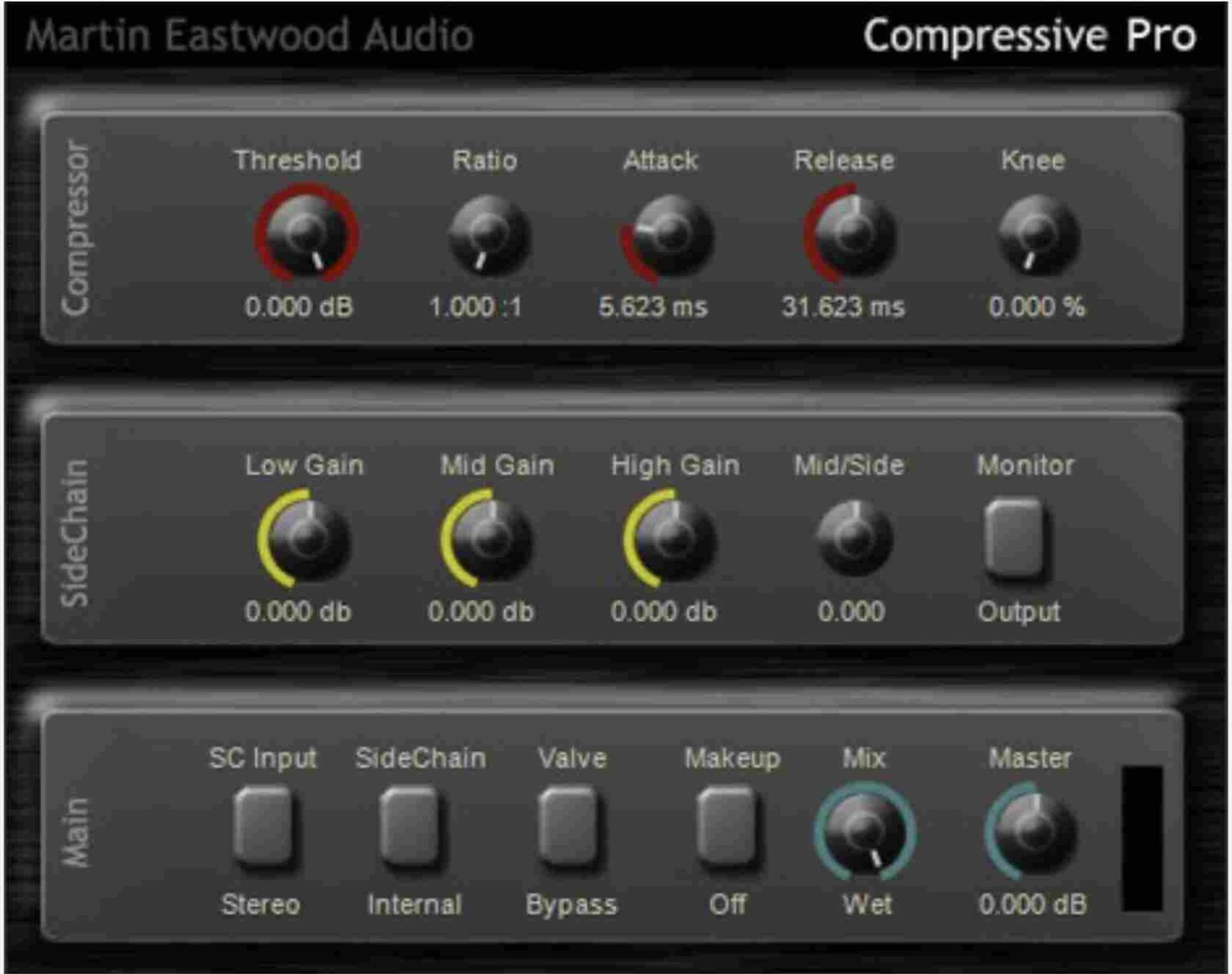Click the High Gain knob

pos(670,538)
